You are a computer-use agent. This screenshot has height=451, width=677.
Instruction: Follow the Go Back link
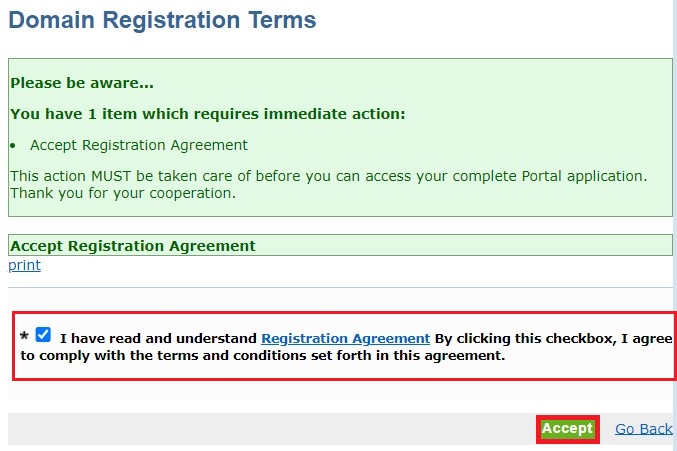click(643, 429)
